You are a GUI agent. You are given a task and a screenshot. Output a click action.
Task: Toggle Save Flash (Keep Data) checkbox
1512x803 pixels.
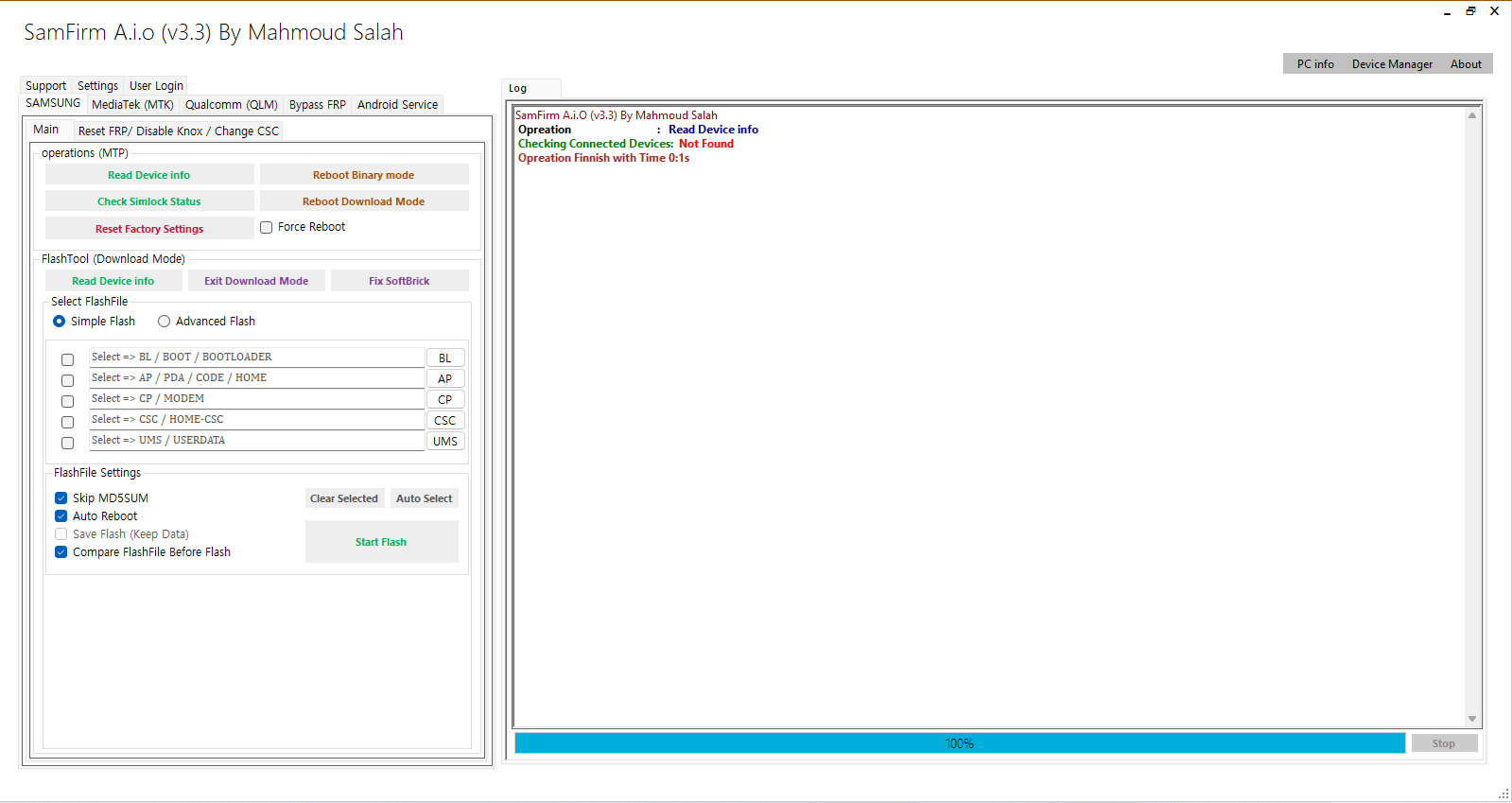point(61,534)
